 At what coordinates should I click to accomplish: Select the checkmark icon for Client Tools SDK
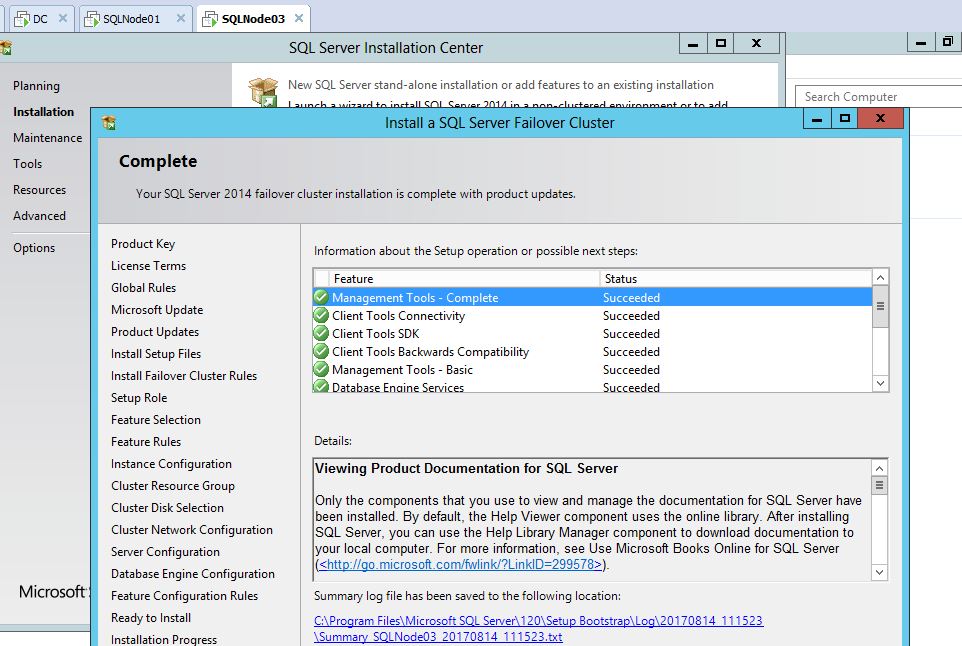[320, 333]
